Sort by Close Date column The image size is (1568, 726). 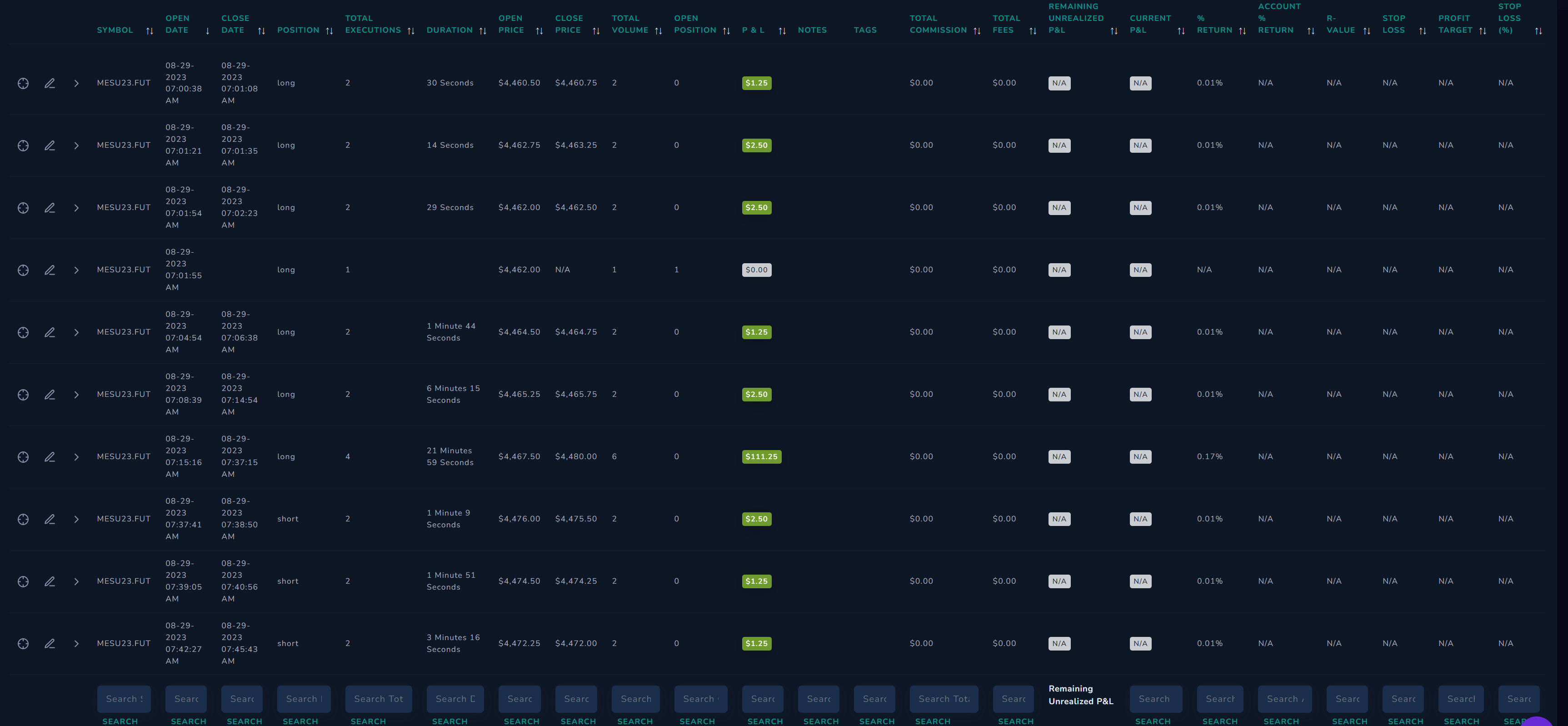(262, 31)
